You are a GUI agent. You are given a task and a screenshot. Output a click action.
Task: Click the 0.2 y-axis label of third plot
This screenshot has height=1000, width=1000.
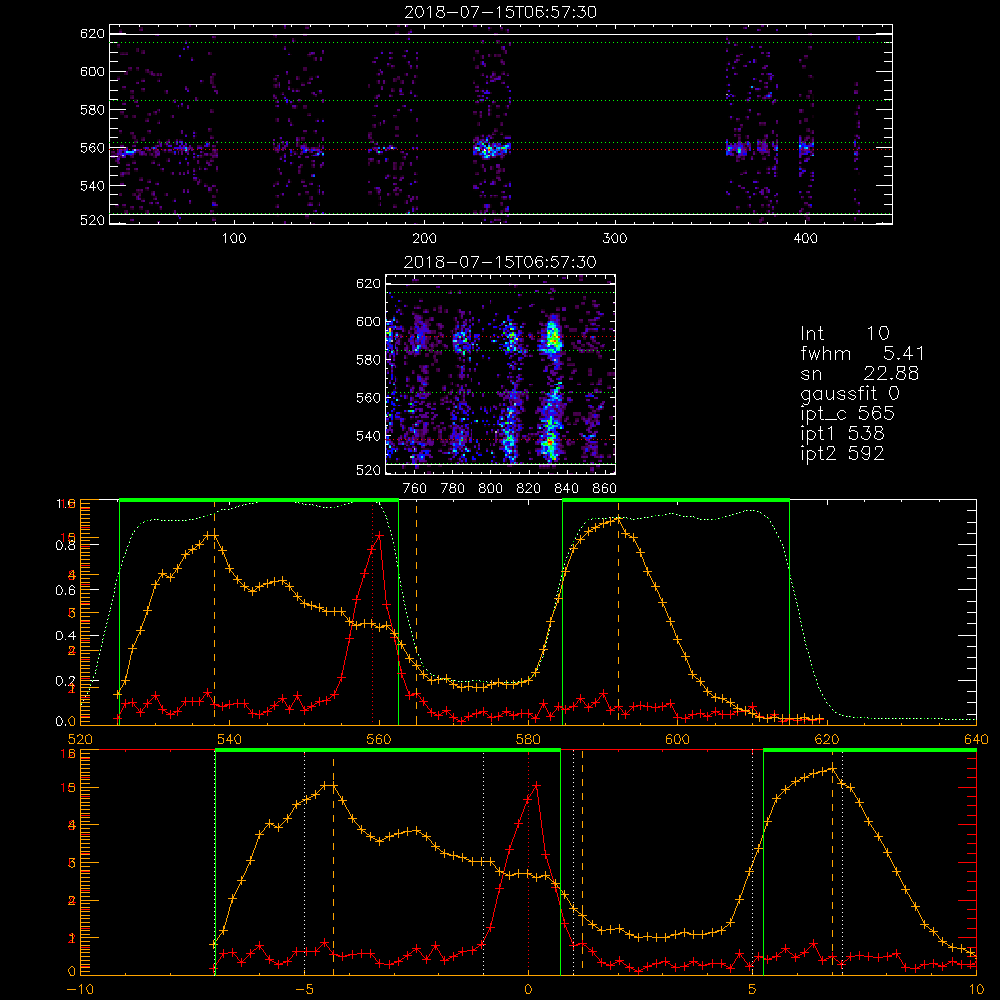66,681
